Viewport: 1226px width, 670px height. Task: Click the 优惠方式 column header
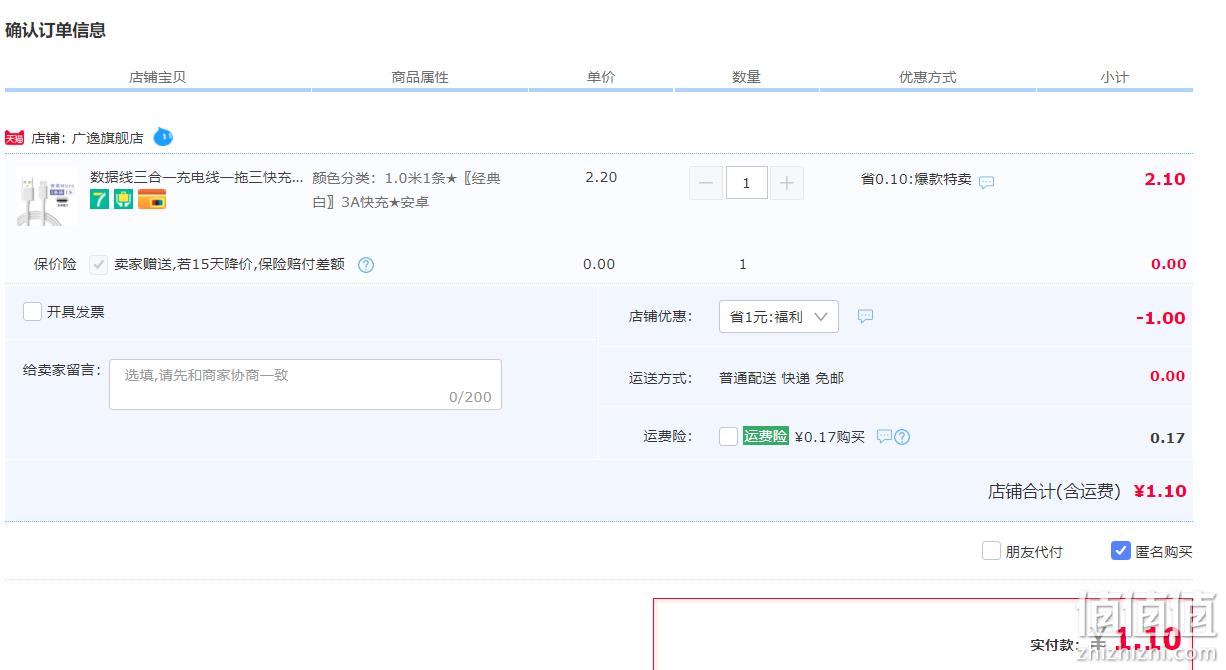pyautogui.click(x=927, y=77)
